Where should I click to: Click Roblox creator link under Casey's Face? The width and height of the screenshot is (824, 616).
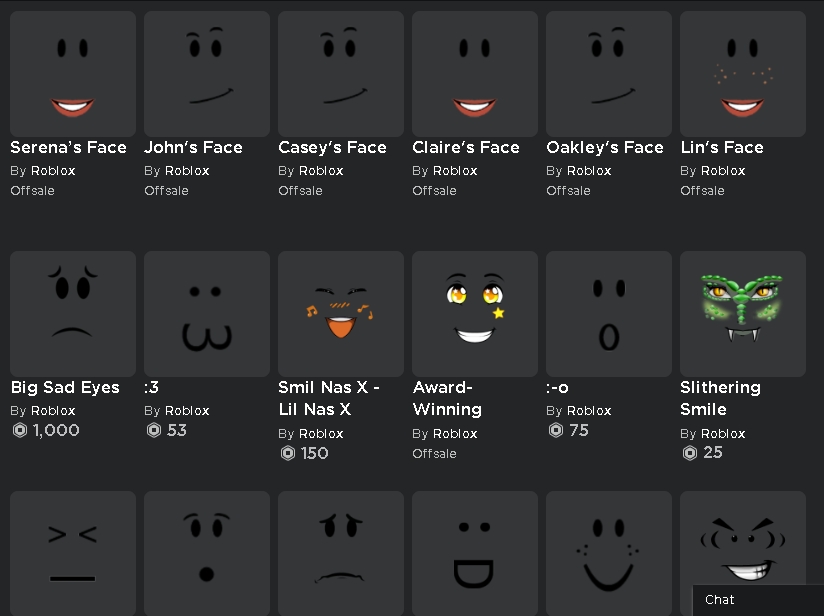[321, 171]
